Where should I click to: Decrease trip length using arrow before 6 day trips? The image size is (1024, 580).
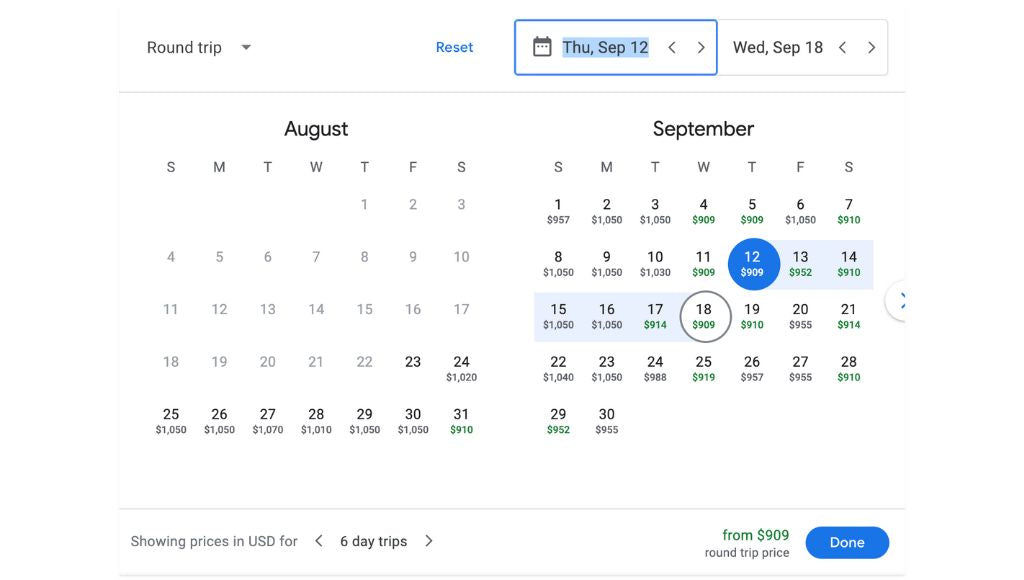318,540
